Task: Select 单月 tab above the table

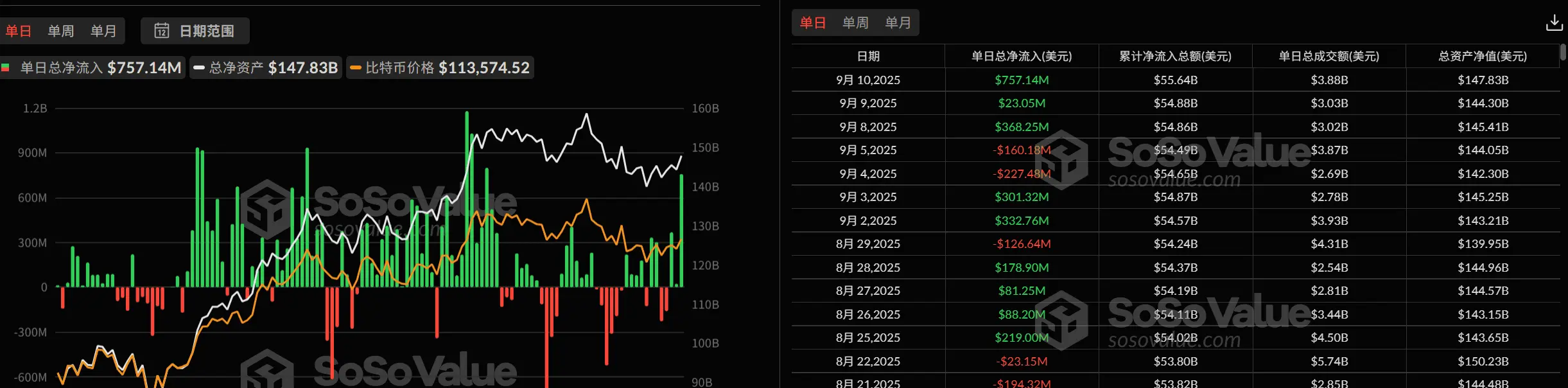Action: [x=898, y=22]
